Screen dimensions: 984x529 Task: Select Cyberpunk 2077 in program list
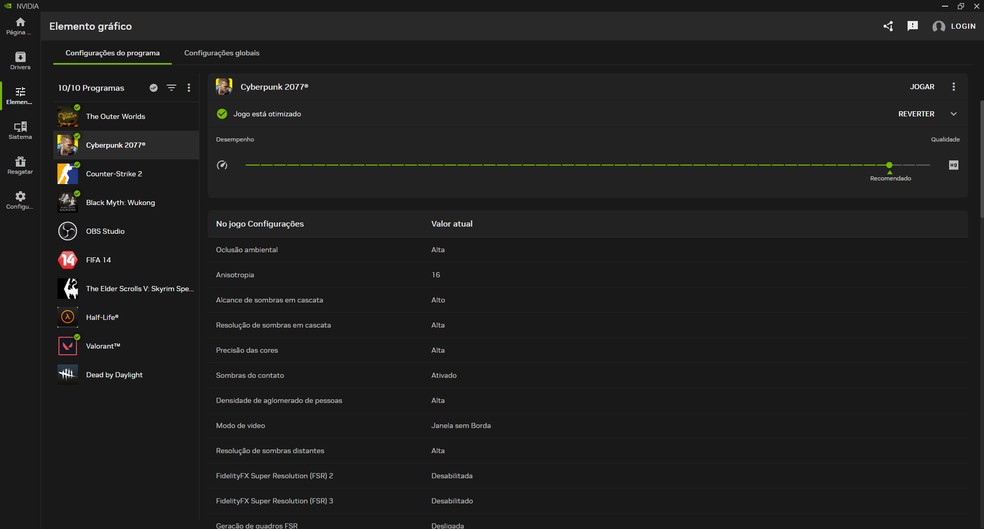coord(127,145)
